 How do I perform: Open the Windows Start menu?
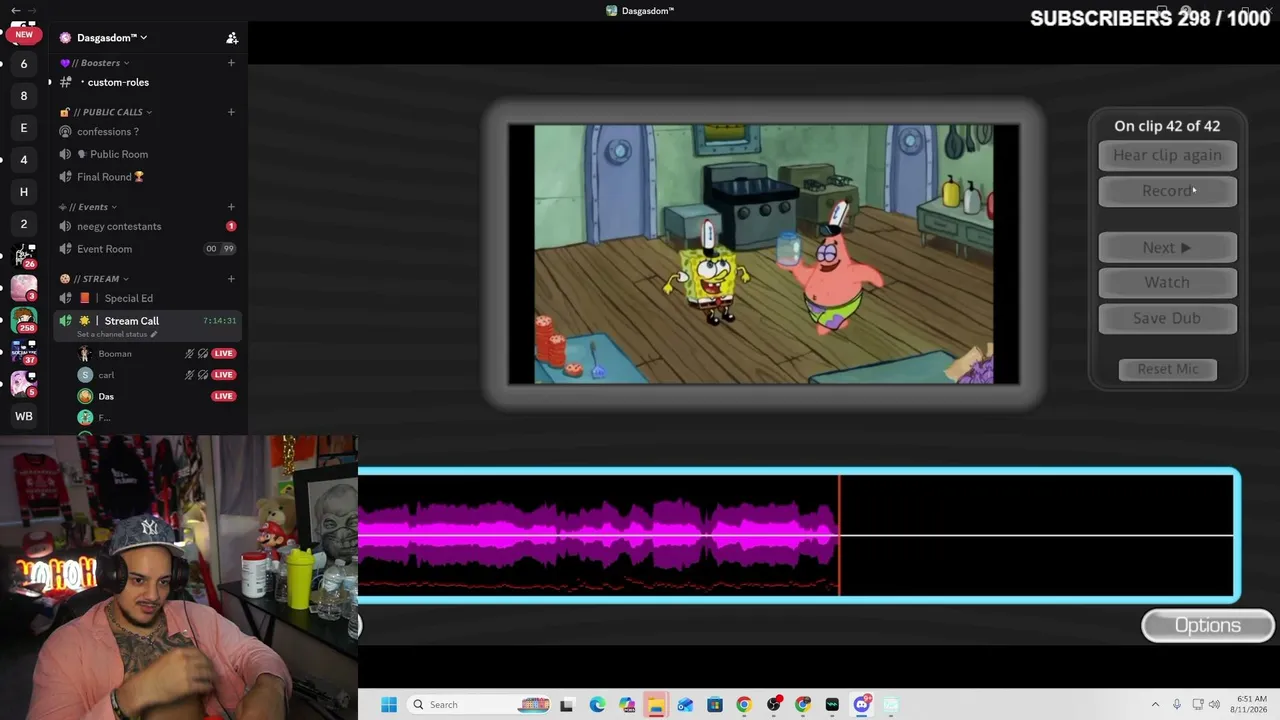click(389, 705)
